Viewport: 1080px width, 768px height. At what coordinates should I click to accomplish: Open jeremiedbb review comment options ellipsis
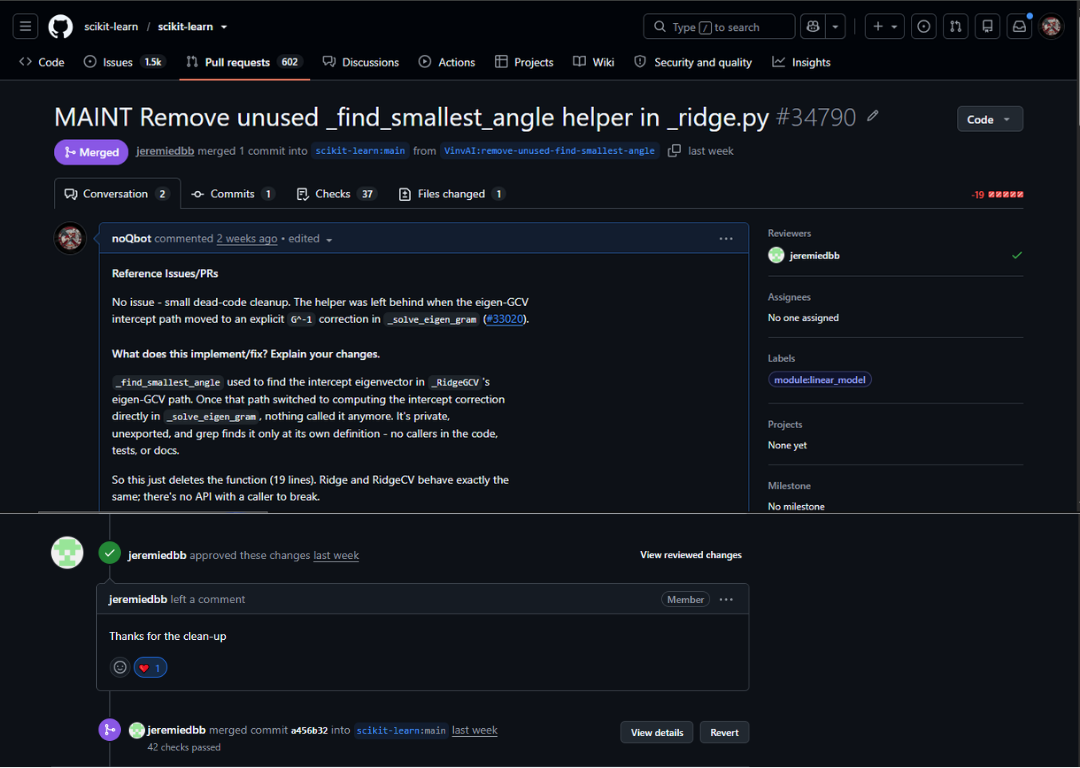click(x=726, y=599)
